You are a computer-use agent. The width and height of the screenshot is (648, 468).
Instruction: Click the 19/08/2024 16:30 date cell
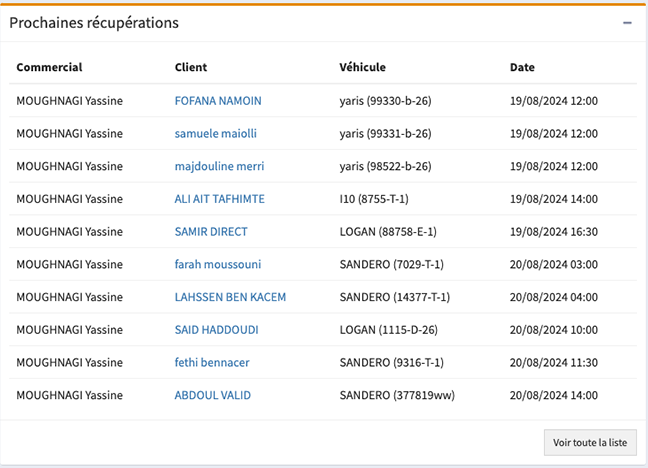[554, 232]
